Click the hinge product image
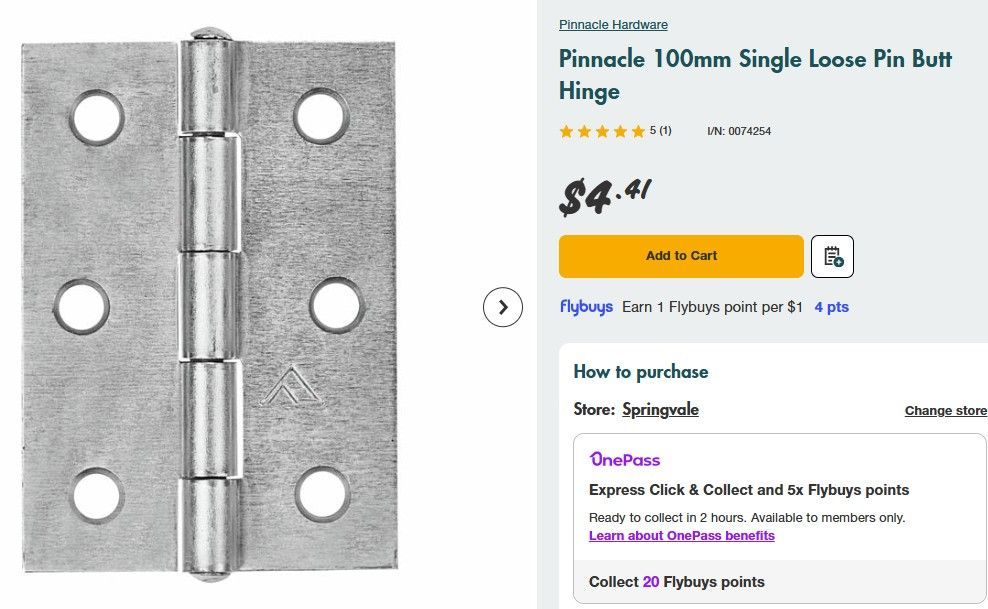The height and width of the screenshot is (609, 988). pos(210,305)
